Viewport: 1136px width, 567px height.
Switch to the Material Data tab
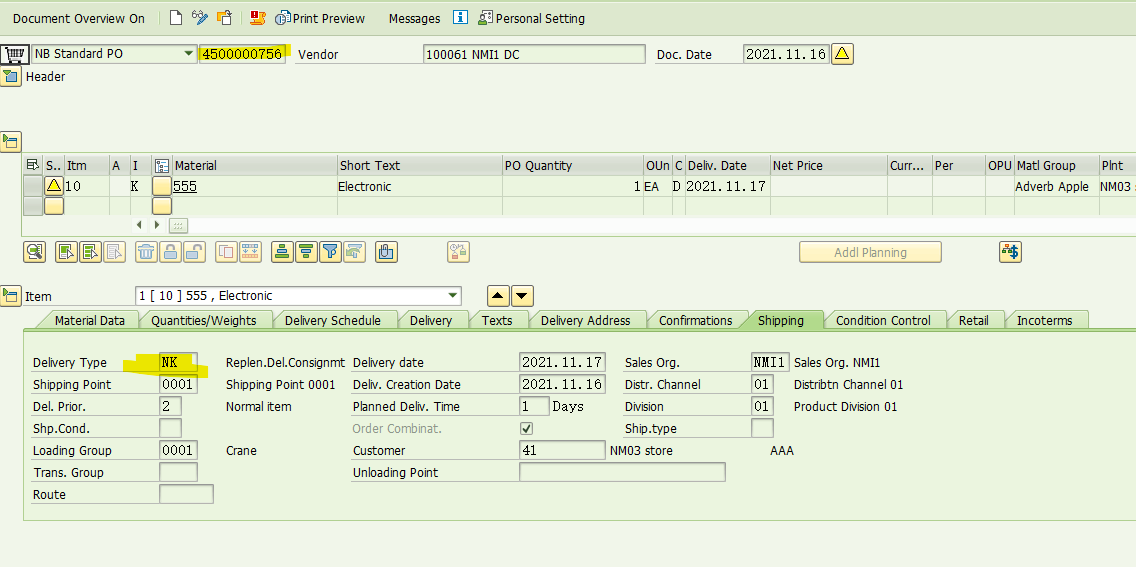(90, 320)
